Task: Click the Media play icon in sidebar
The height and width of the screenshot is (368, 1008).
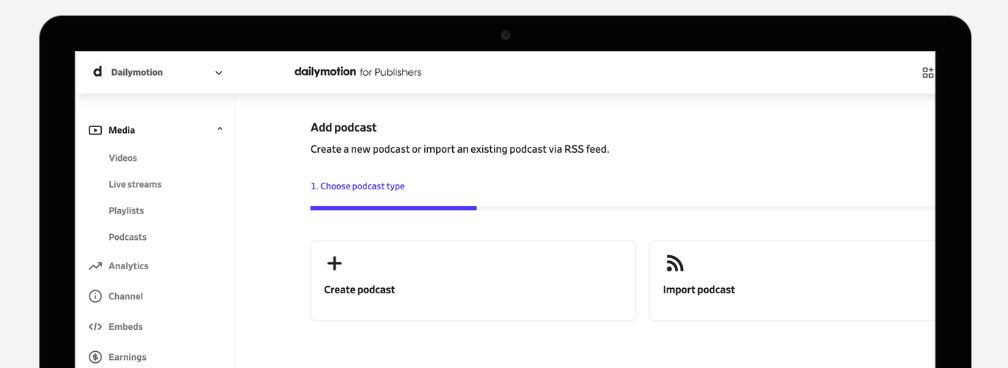Action: 95,130
